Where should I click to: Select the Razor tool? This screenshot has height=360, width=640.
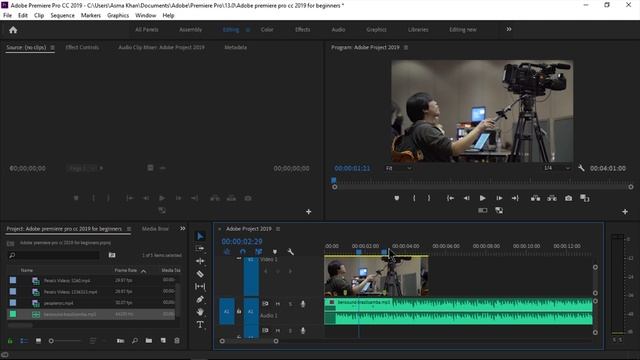tap(200, 274)
